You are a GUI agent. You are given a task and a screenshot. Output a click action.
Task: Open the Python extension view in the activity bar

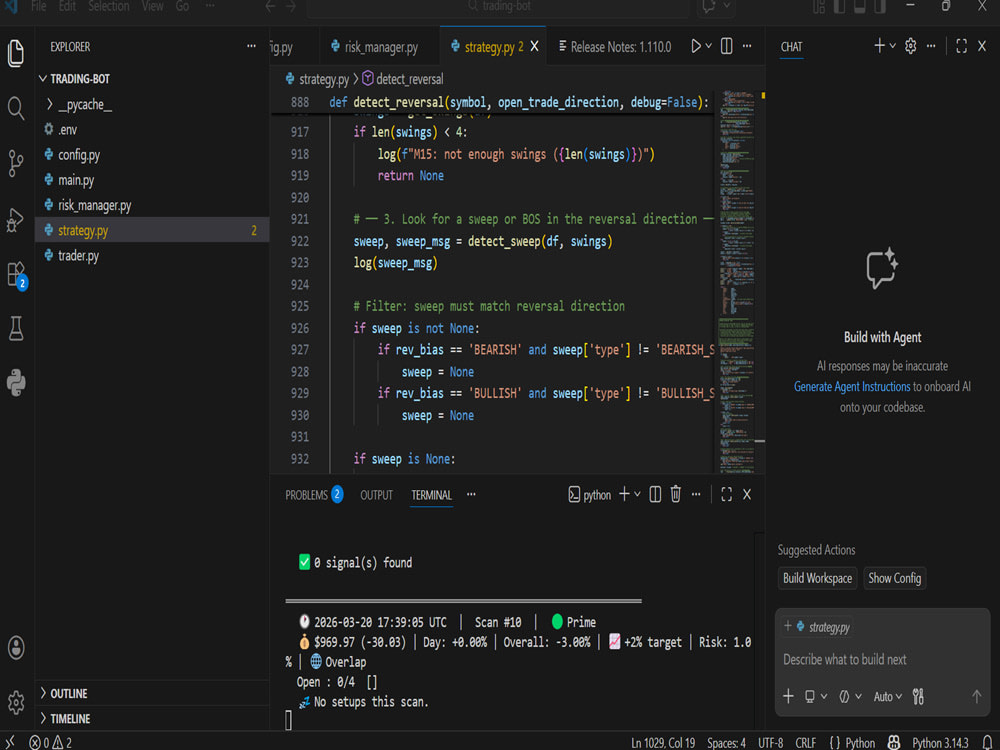click(16, 383)
